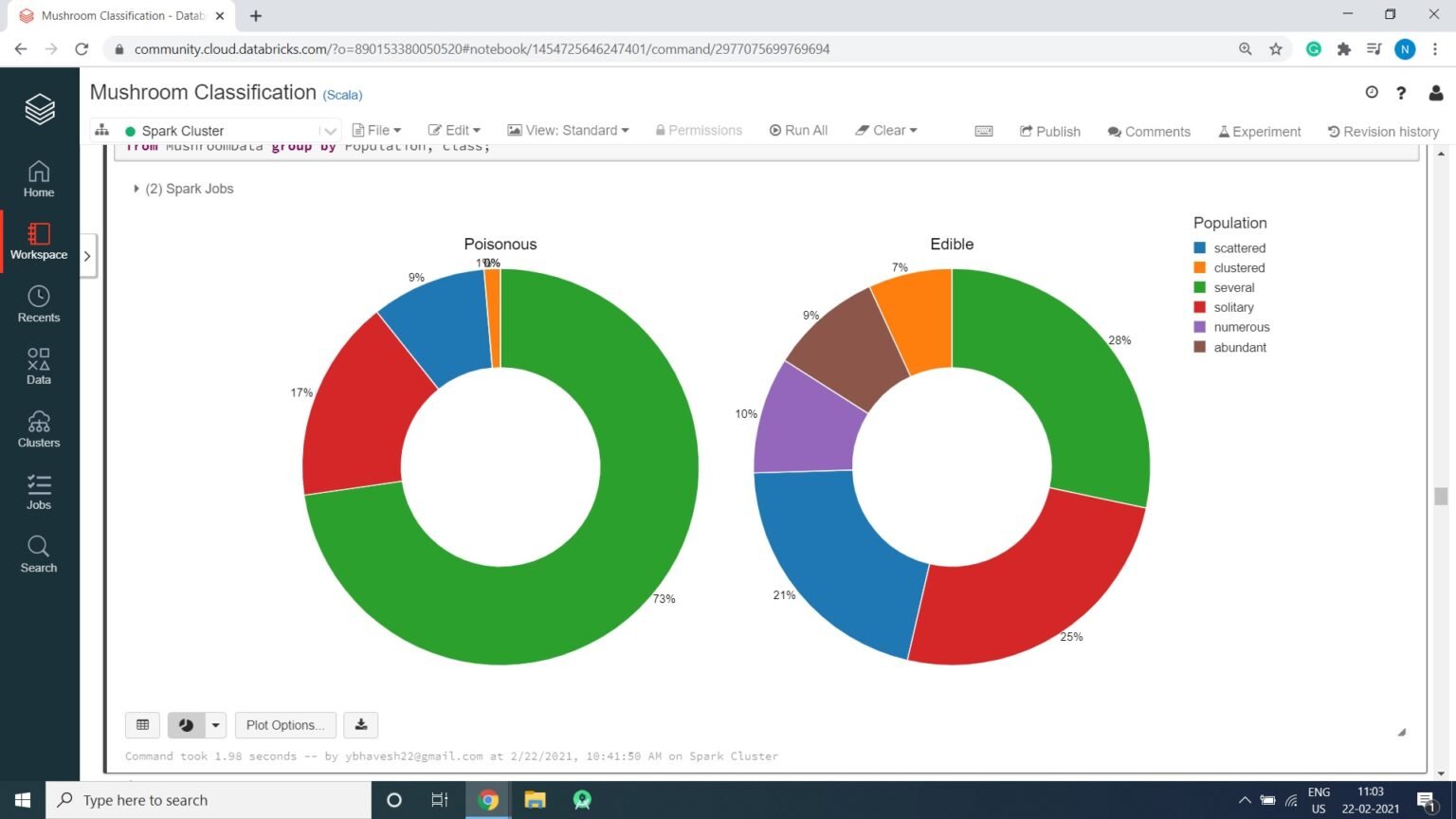Open the help question mark icon
The height and width of the screenshot is (819, 1456).
1401,92
